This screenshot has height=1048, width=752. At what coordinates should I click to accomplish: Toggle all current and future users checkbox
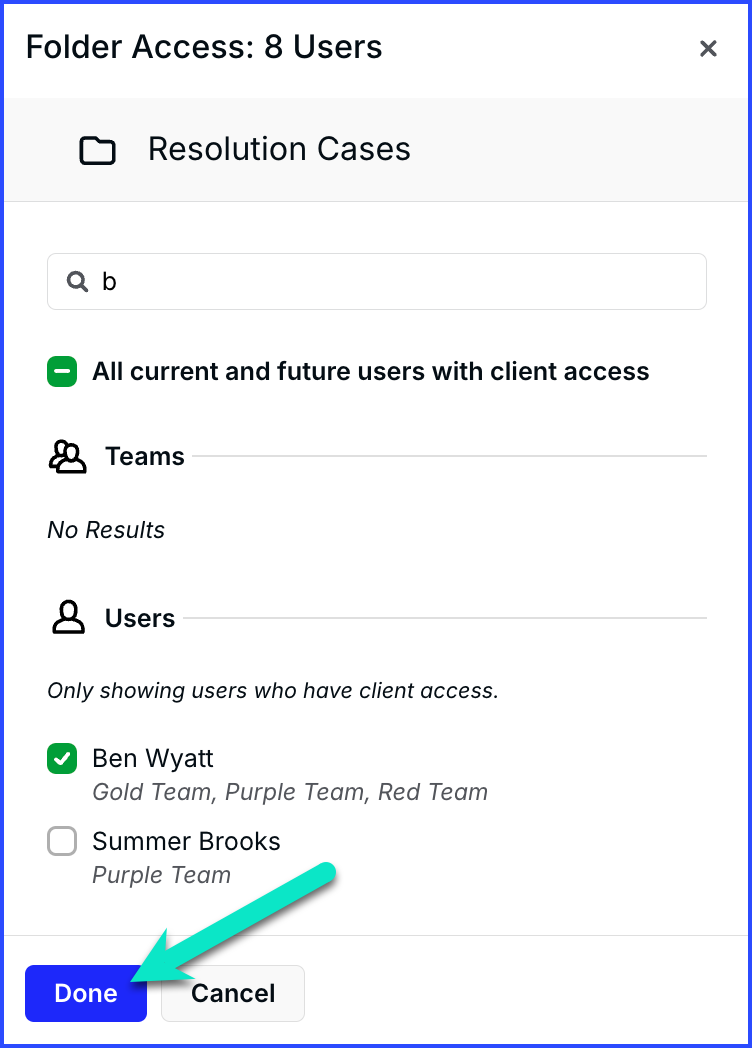coord(62,372)
